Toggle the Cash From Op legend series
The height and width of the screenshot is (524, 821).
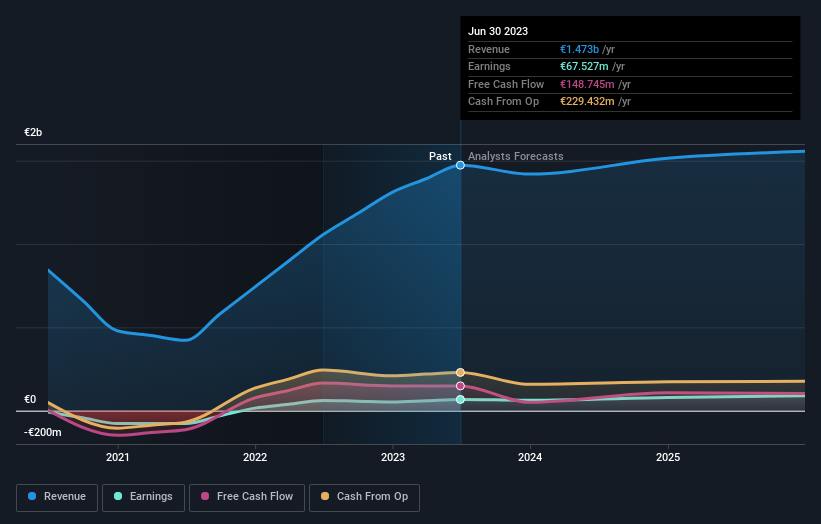point(364,497)
